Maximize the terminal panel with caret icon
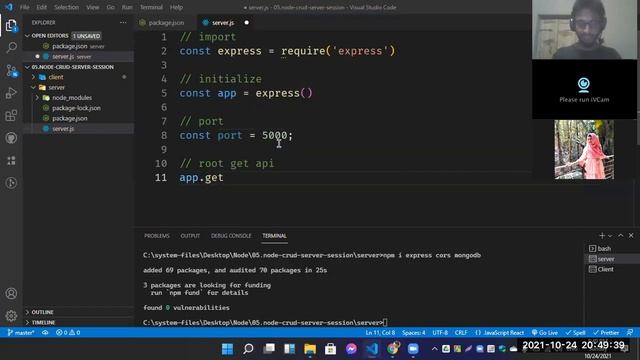This screenshot has height=360, width=640. (x=620, y=236)
